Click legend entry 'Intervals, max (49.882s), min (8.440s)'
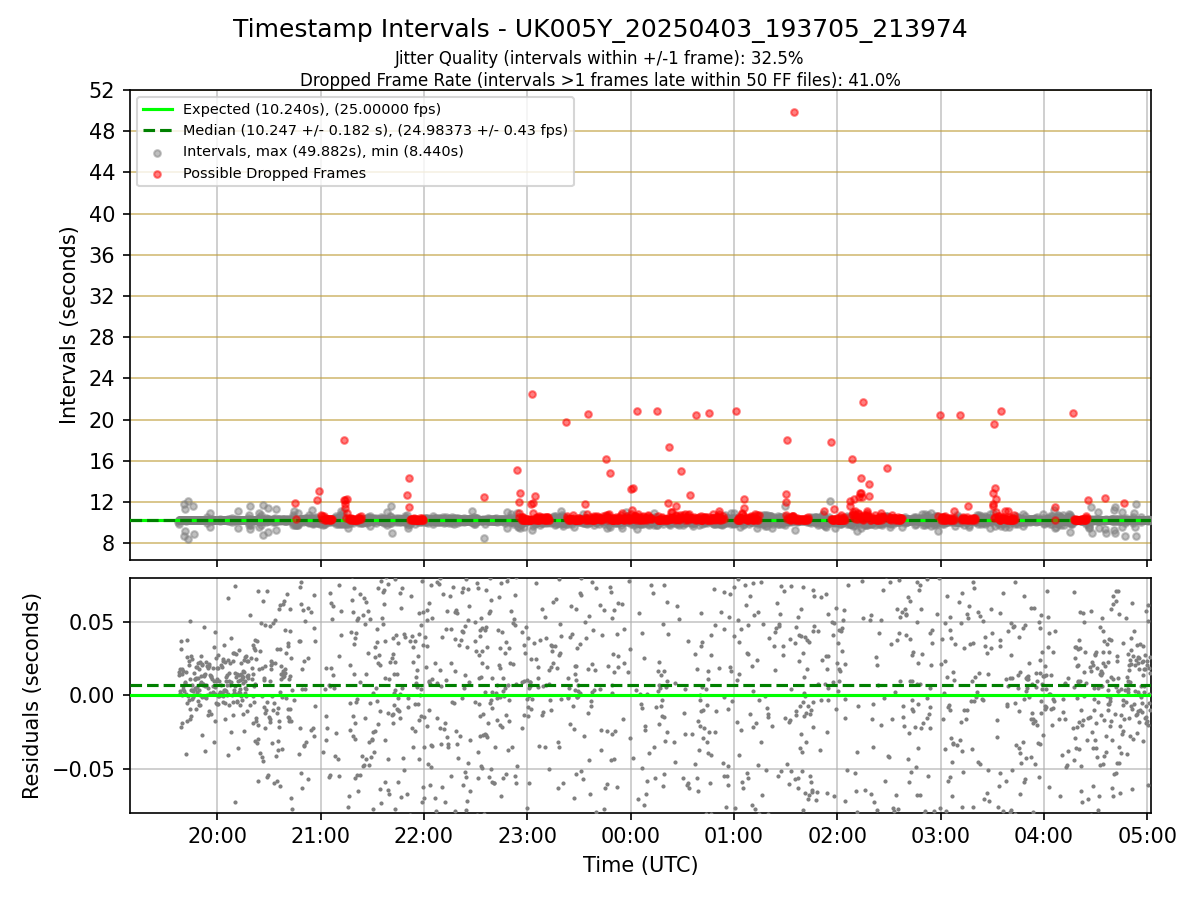This screenshot has height=900, width=1200. click(x=323, y=151)
